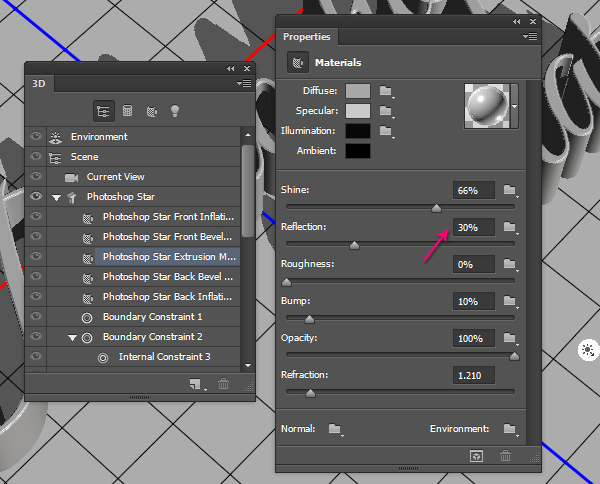The image size is (600, 484).
Task: Filter 3D panel by materials
Action: tap(151, 111)
